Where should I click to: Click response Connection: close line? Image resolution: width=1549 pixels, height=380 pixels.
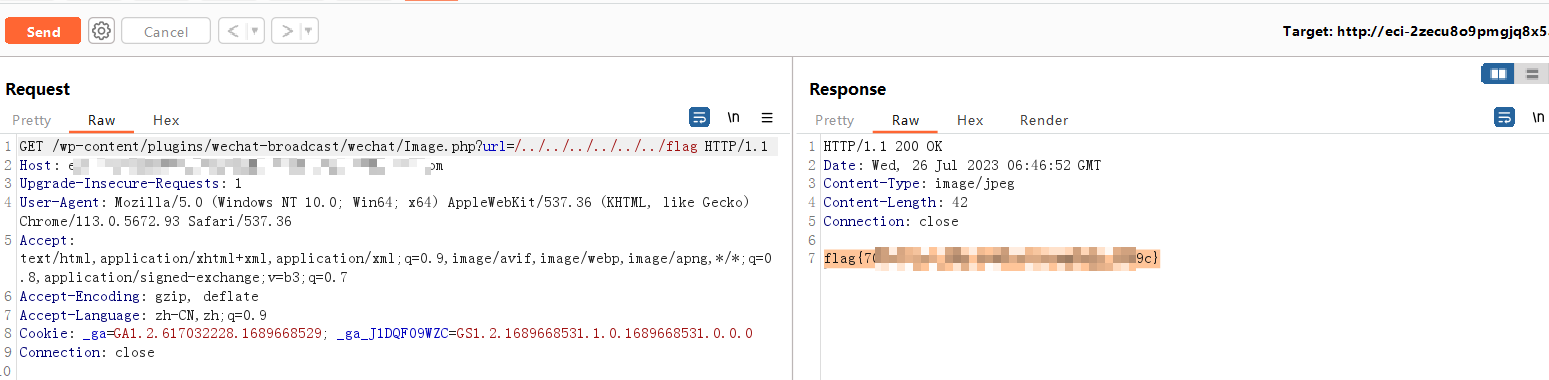[891, 221]
